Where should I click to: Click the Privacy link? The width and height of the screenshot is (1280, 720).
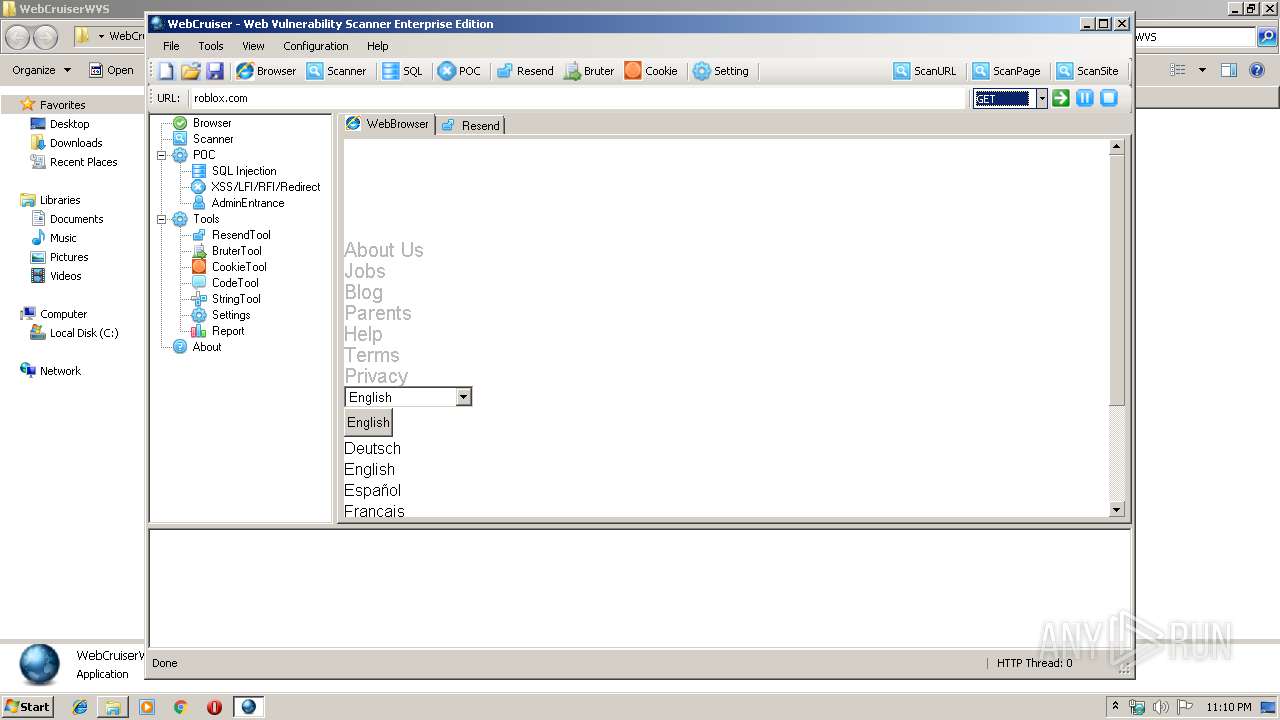(376, 376)
